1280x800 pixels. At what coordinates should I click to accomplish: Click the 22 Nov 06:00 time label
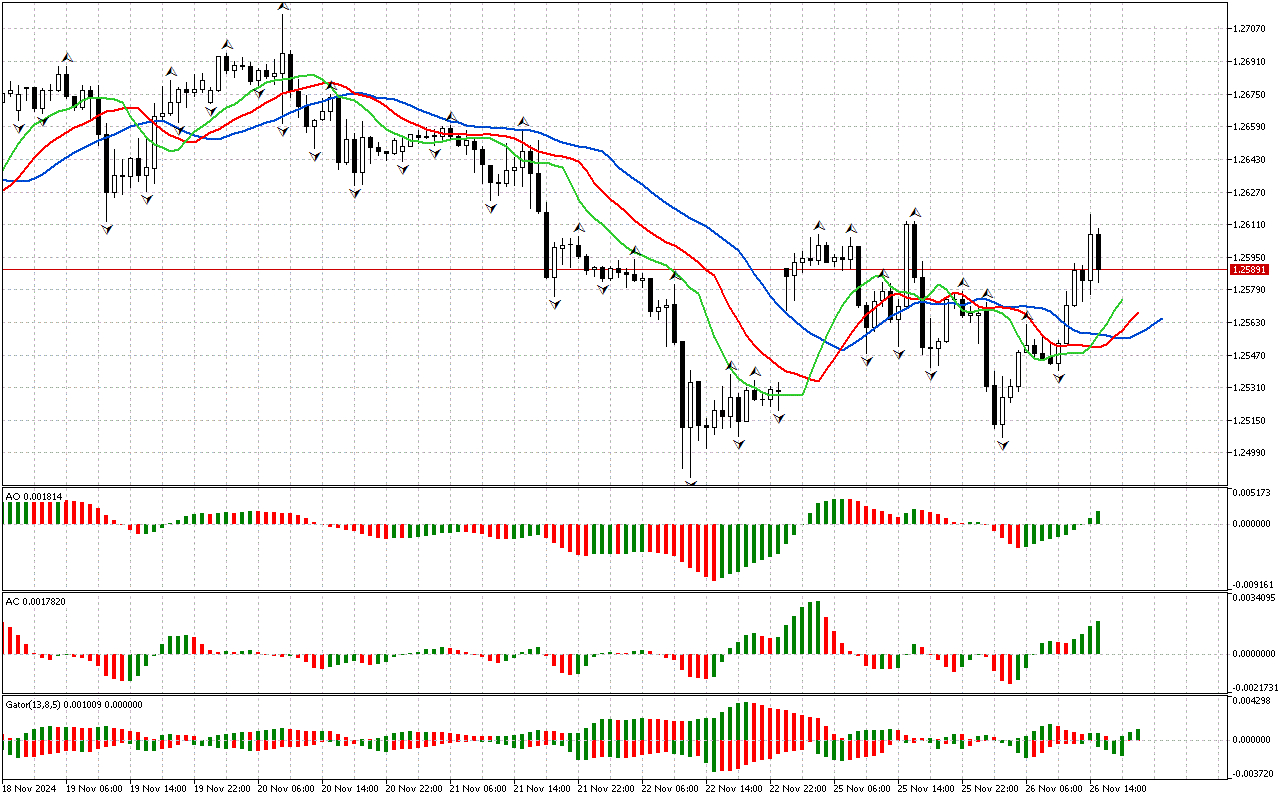pos(671,789)
